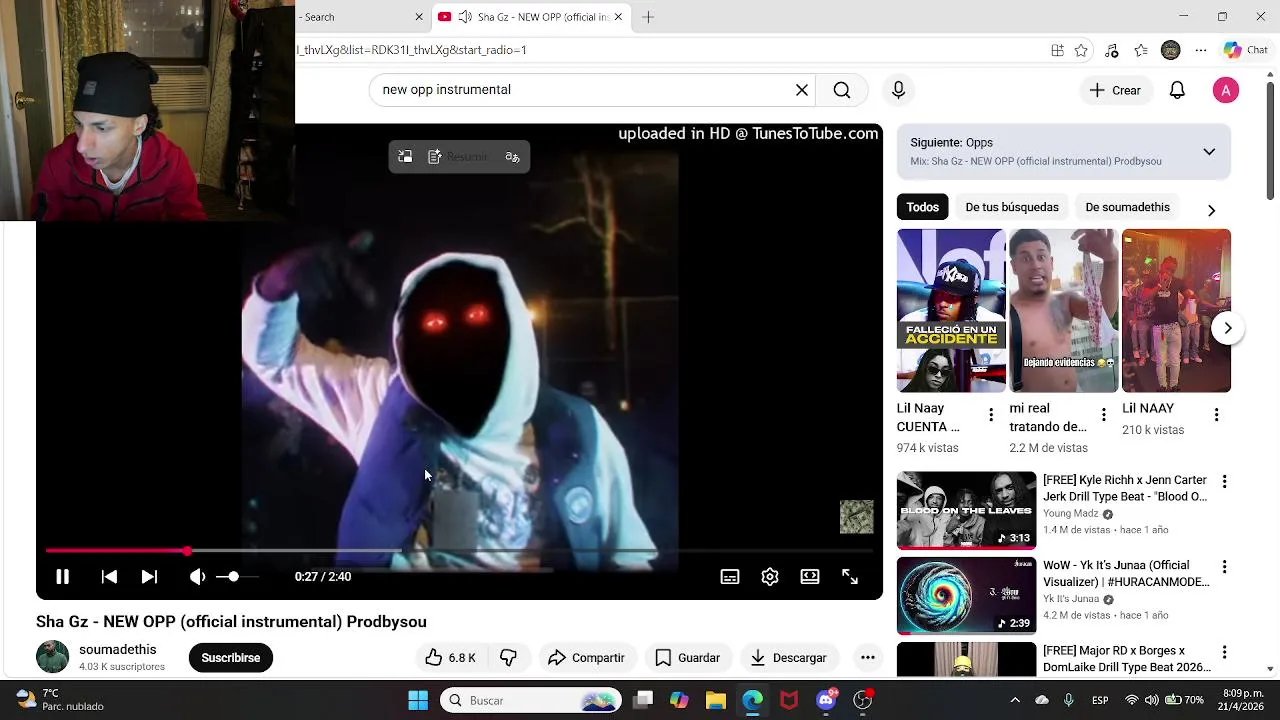Open File Explorer from the taskbar

pos(715,700)
